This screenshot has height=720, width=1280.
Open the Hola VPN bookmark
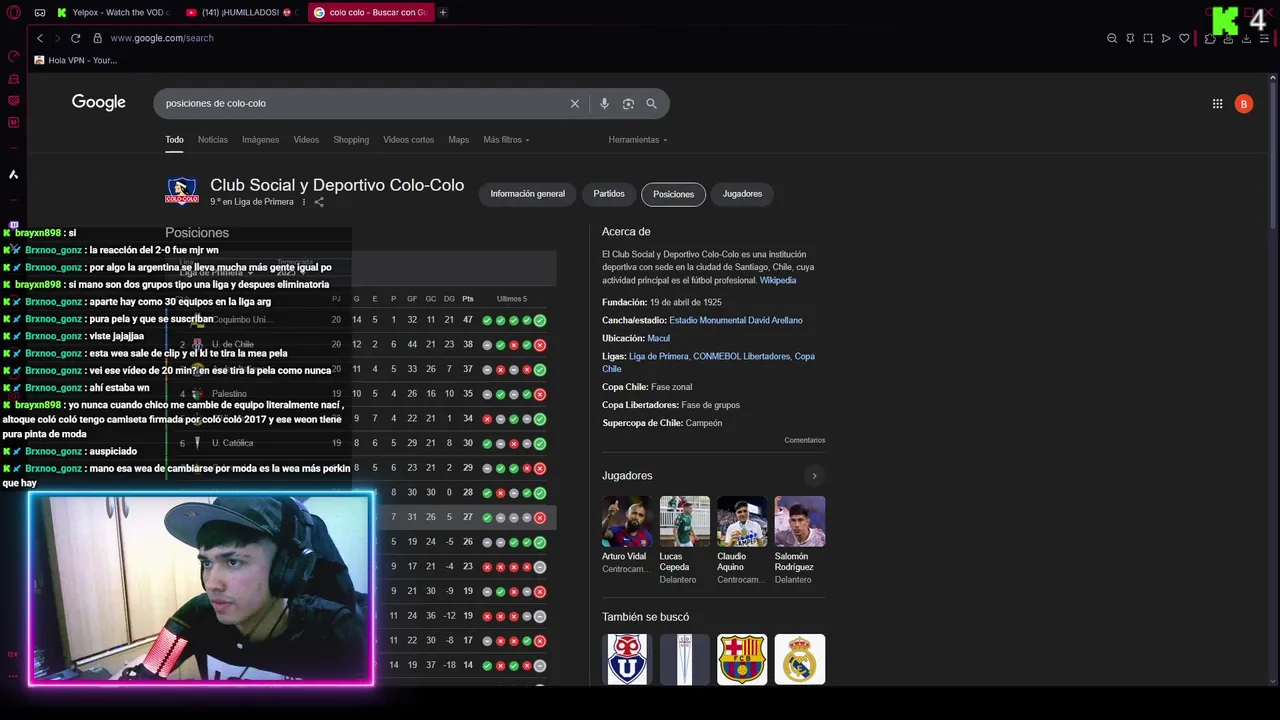click(x=76, y=60)
